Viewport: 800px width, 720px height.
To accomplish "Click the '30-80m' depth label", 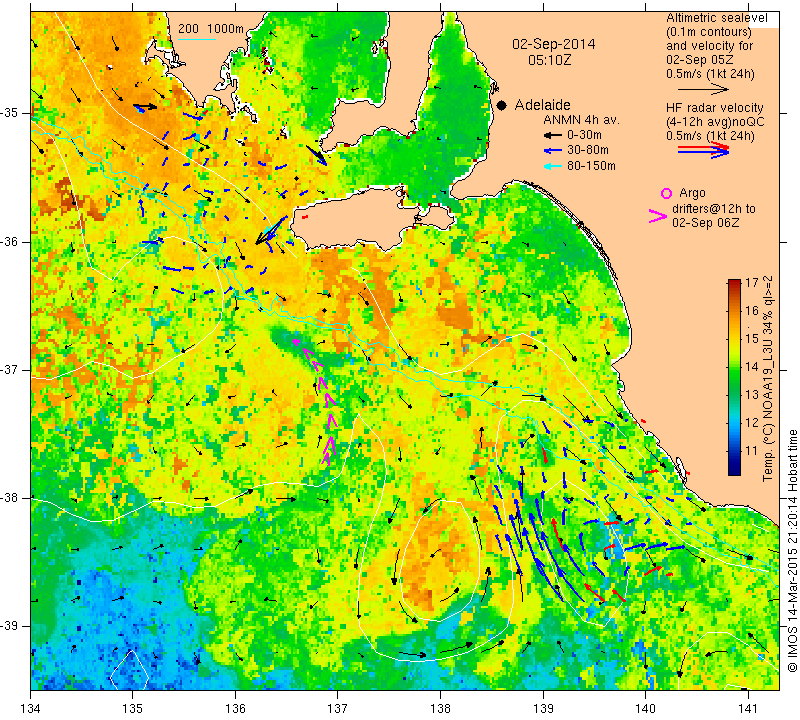I will 588,150.
